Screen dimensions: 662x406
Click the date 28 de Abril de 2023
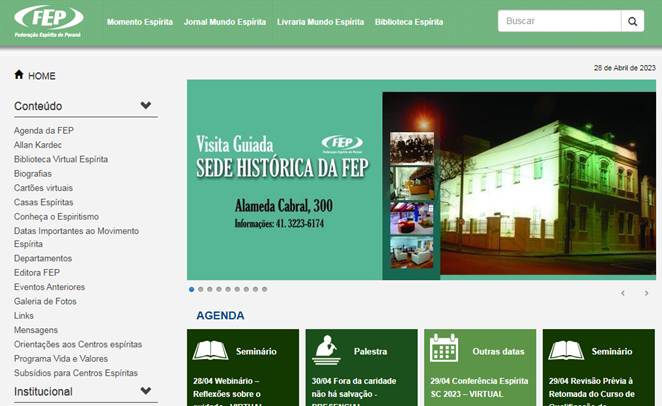coord(624,68)
